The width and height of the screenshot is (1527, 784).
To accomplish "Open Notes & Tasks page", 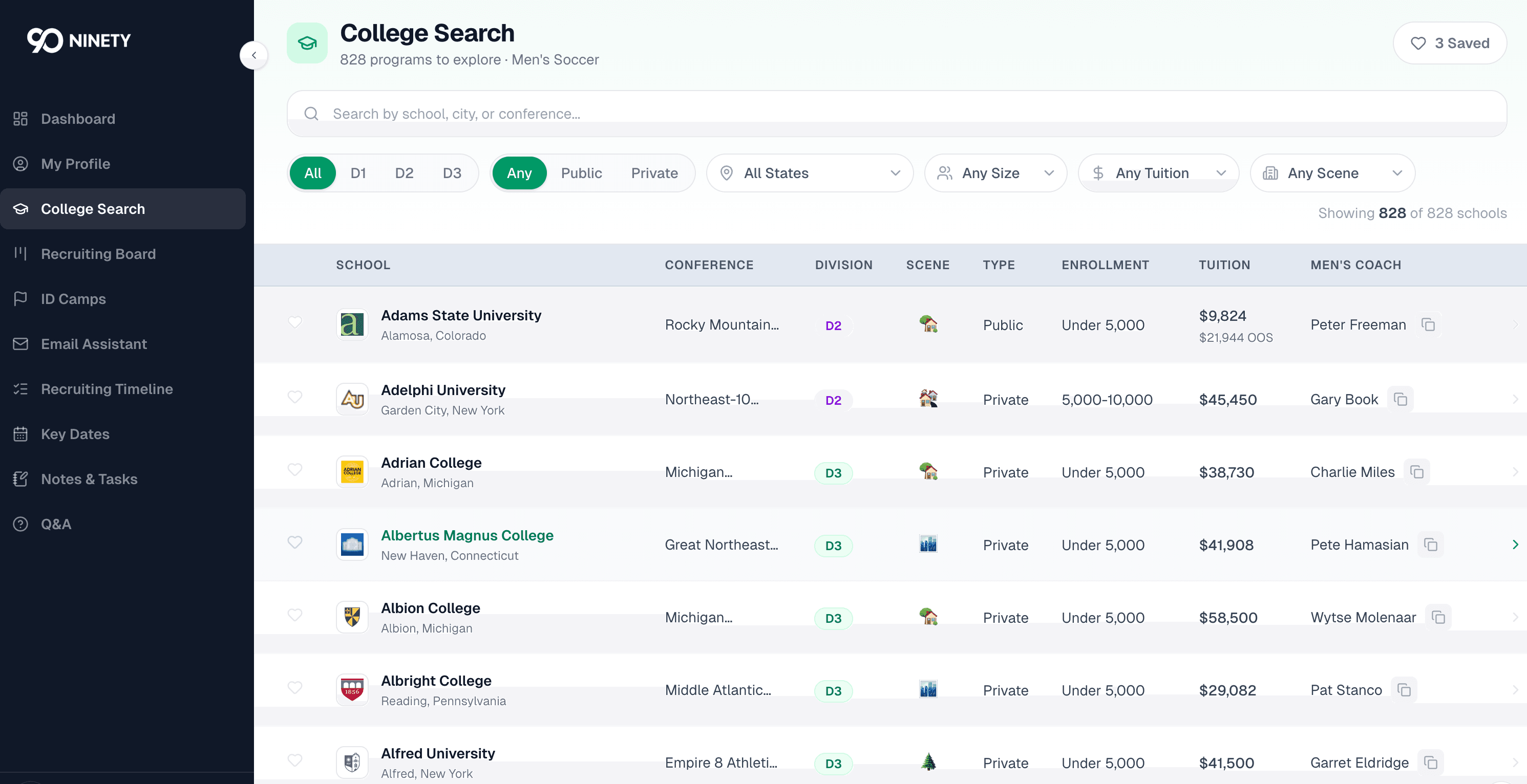I will click(123, 480).
